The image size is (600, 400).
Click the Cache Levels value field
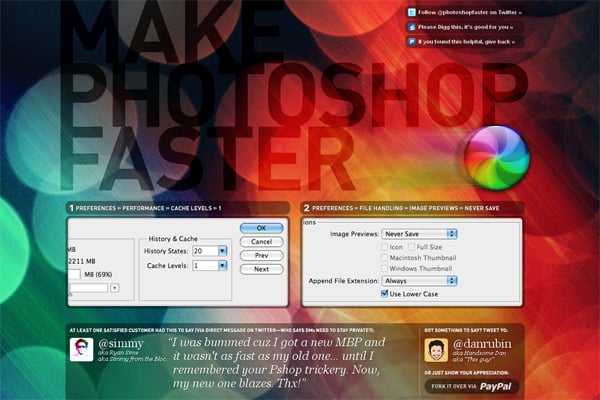(x=205, y=266)
